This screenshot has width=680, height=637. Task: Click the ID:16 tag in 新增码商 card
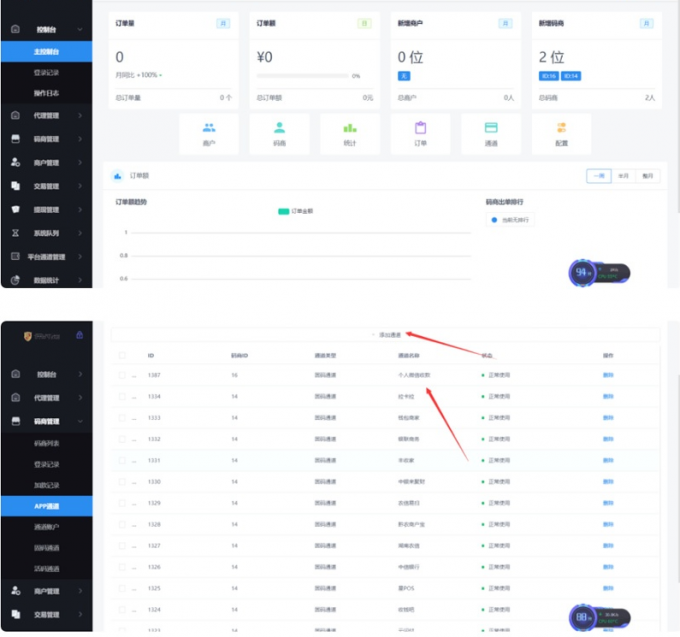549,76
